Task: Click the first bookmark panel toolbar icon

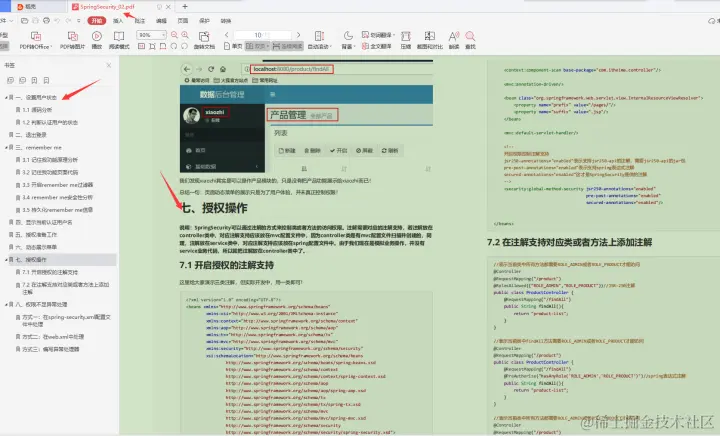Action: point(10,80)
